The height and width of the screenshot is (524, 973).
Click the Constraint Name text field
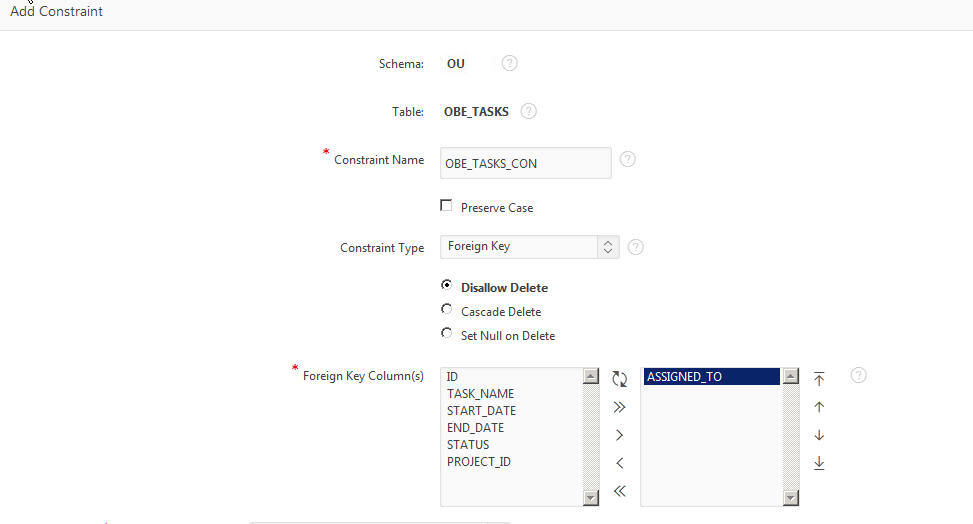[525, 163]
